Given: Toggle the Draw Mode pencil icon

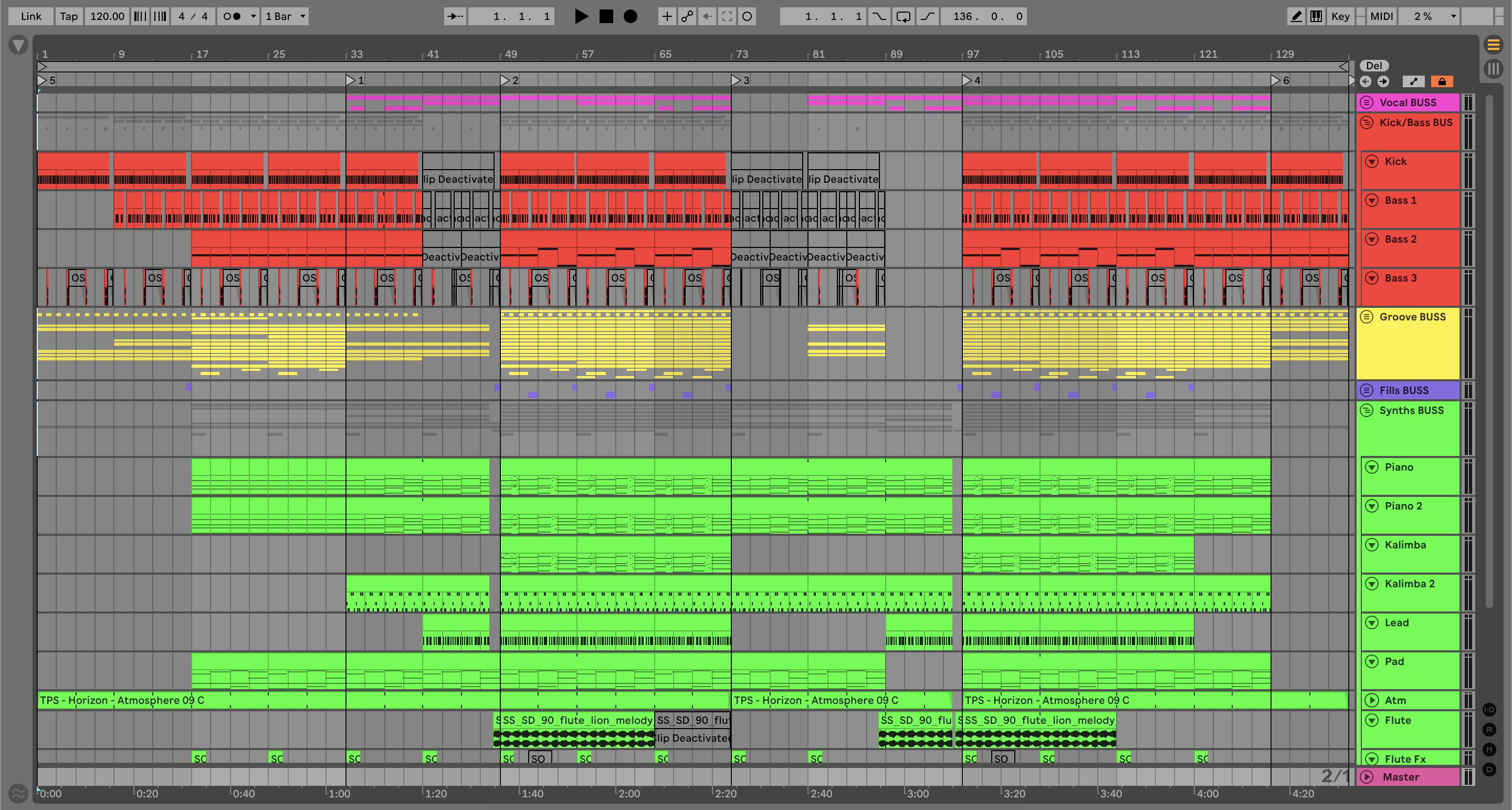Looking at the screenshot, I should click(x=1295, y=16).
